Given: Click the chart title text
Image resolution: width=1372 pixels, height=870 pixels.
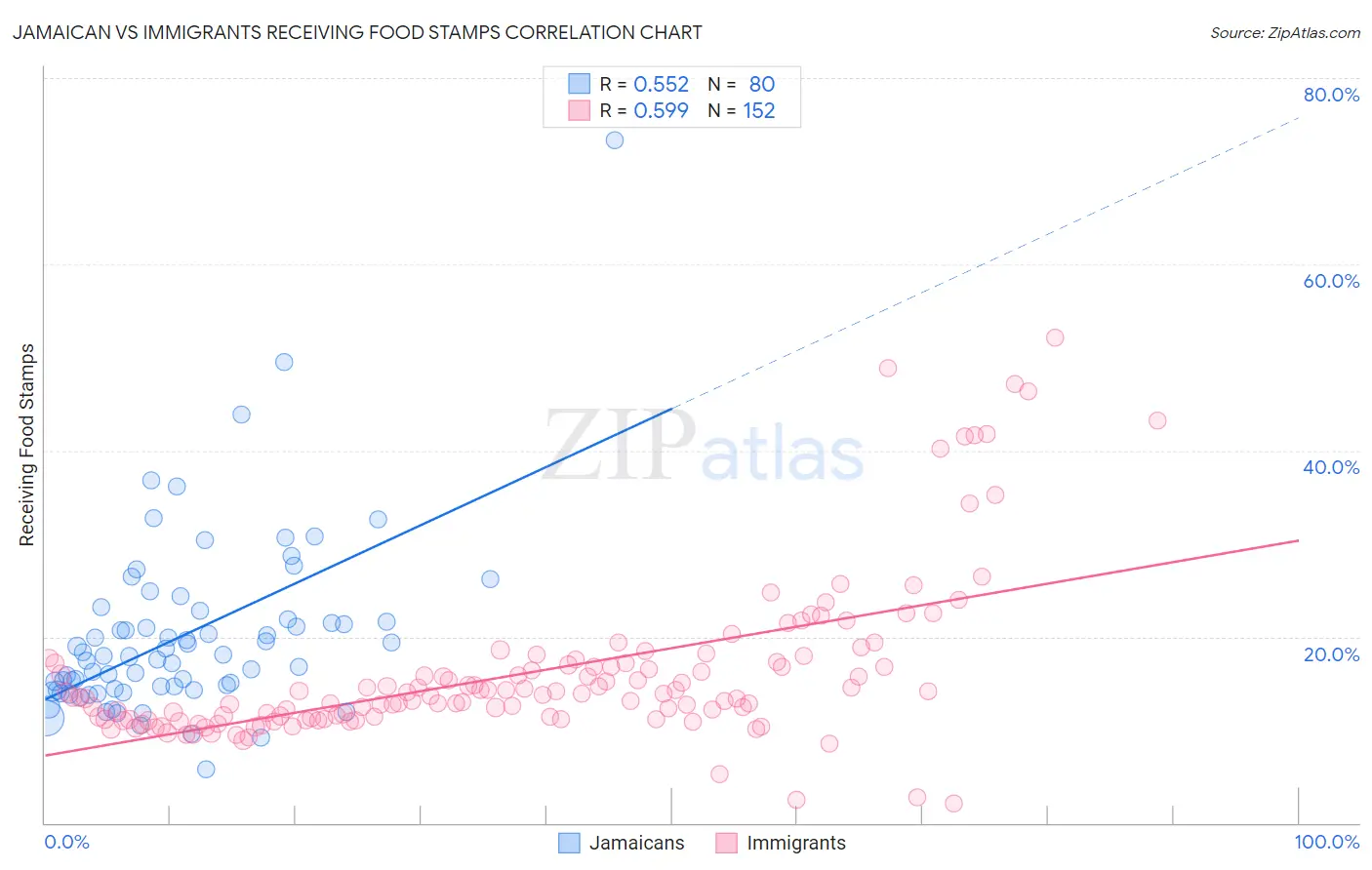Looking at the screenshot, I should pyautogui.click(x=357, y=32).
